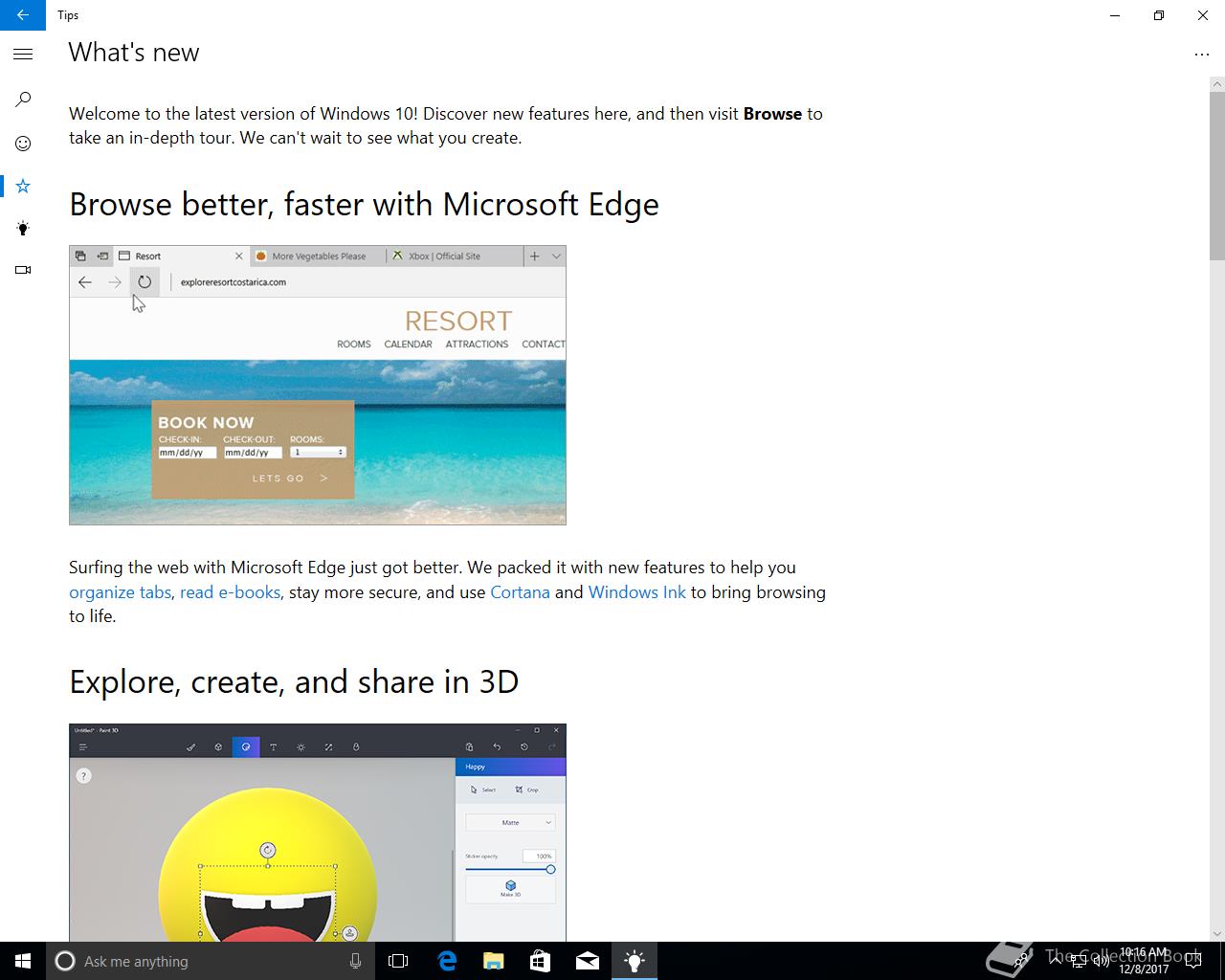The image size is (1225, 980).
Task: Launch Microsoft Edge from taskbar
Action: (447, 961)
